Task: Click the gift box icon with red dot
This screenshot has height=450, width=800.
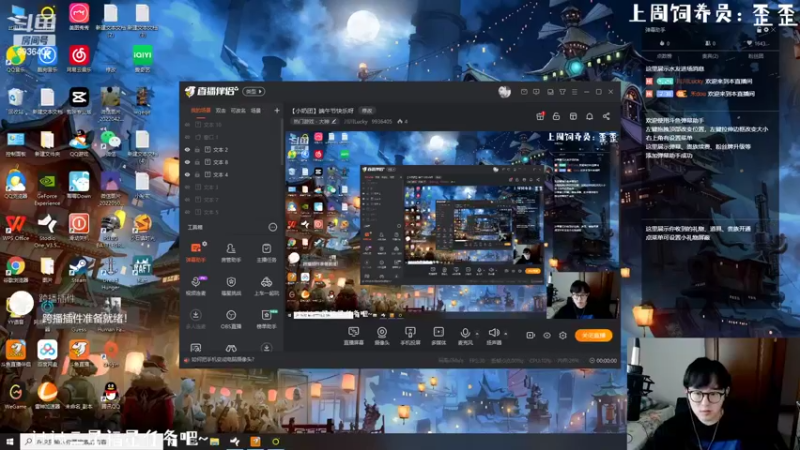Action: 540,116
